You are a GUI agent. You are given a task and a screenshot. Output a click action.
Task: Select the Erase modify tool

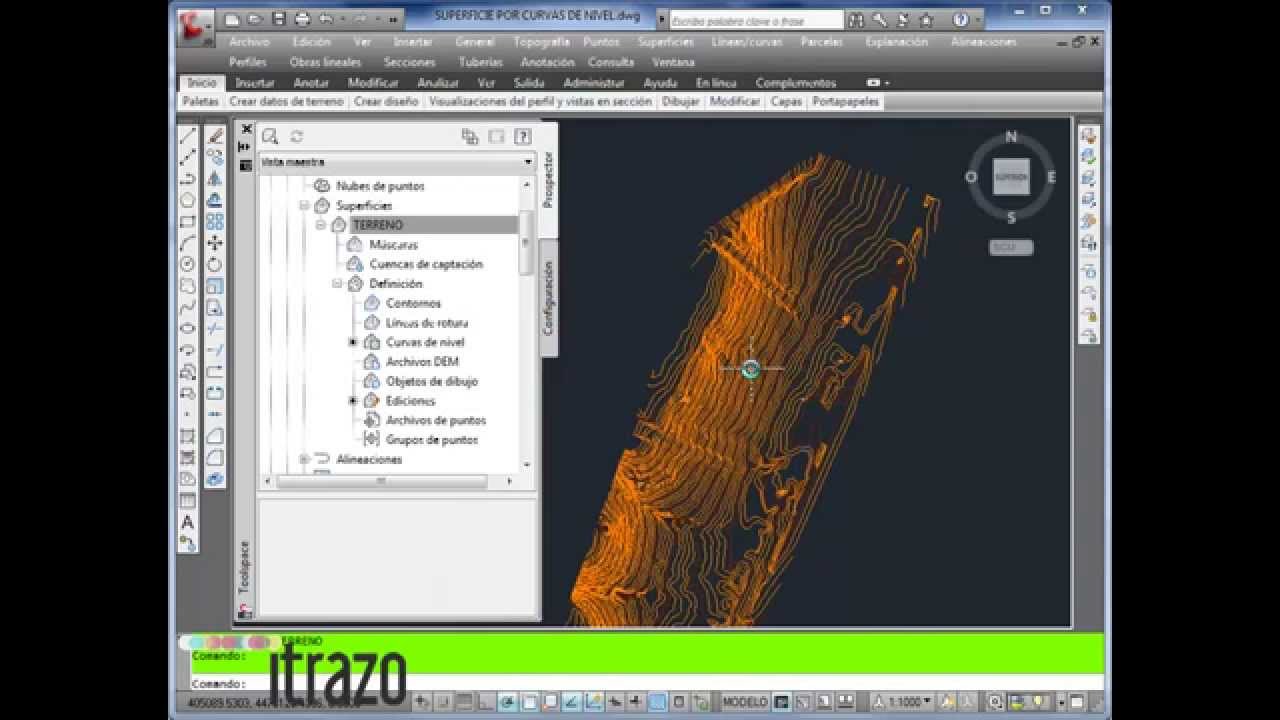(214, 136)
